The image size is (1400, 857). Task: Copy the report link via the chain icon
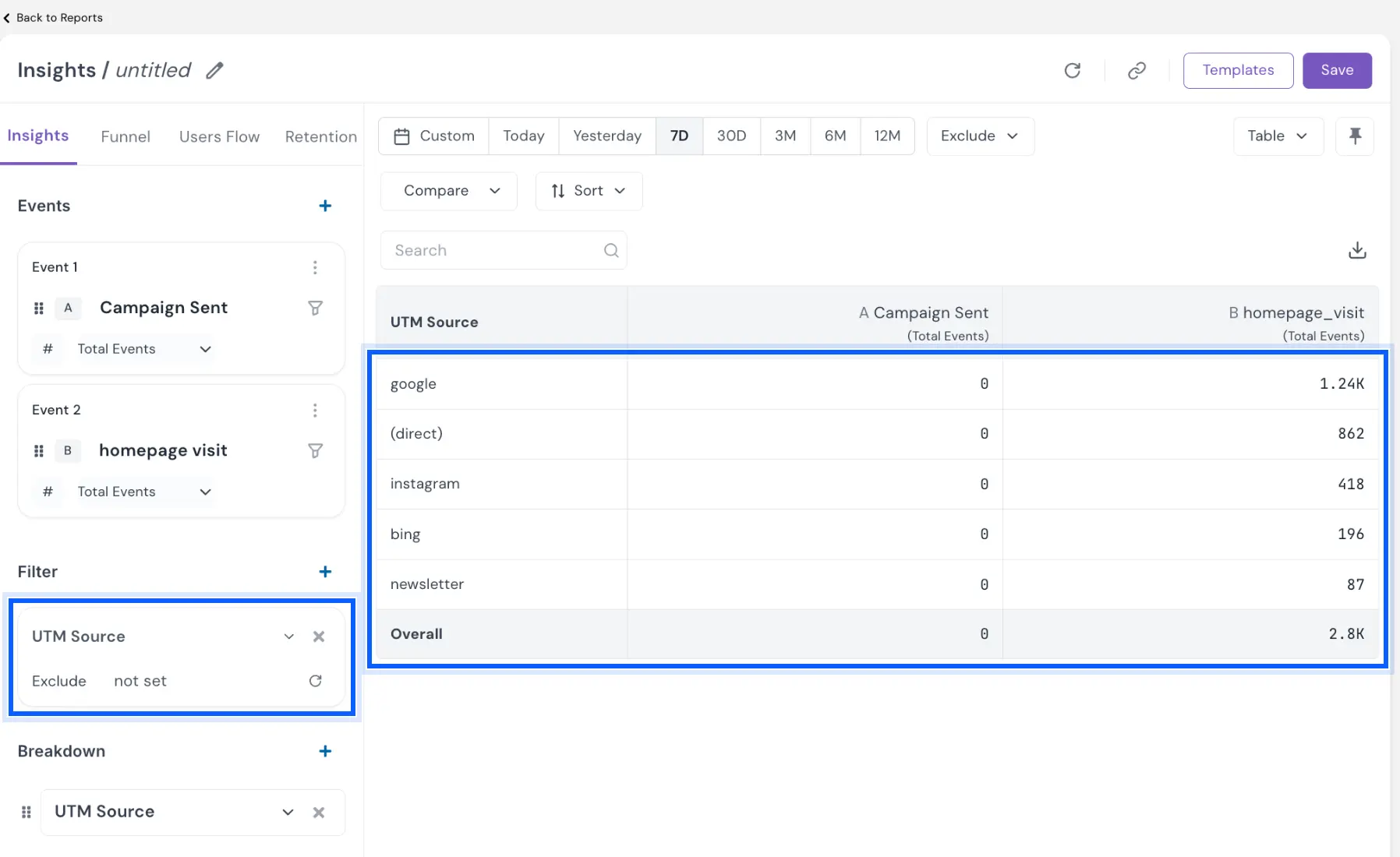(x=1137, y=70)
